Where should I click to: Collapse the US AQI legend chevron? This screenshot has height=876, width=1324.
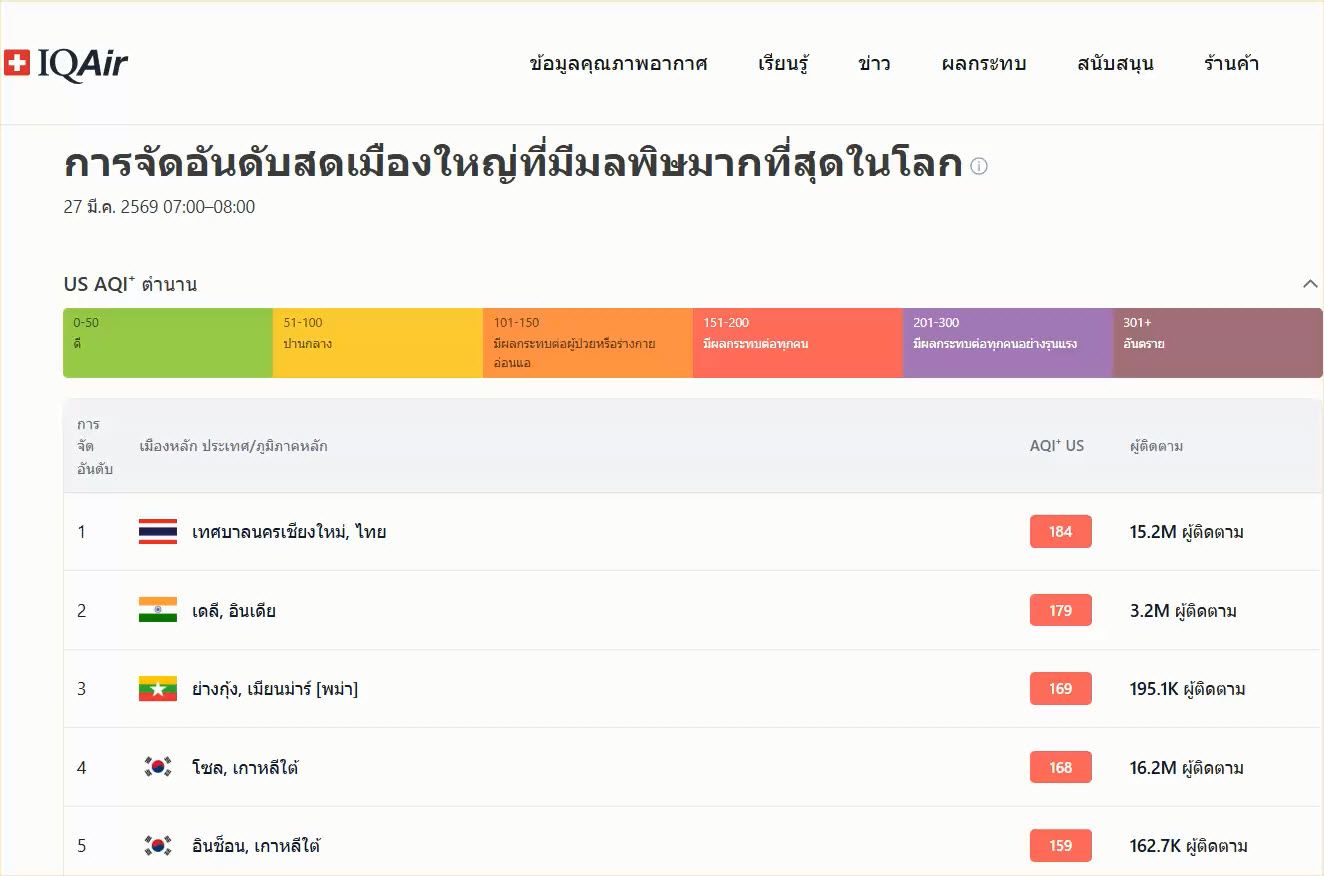(1310, 284)
